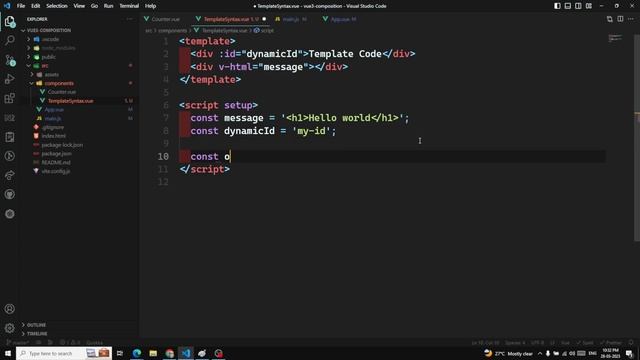This screenshot has height=360, width=640.
Task: Open the File menu
Action: click(21, 6)
